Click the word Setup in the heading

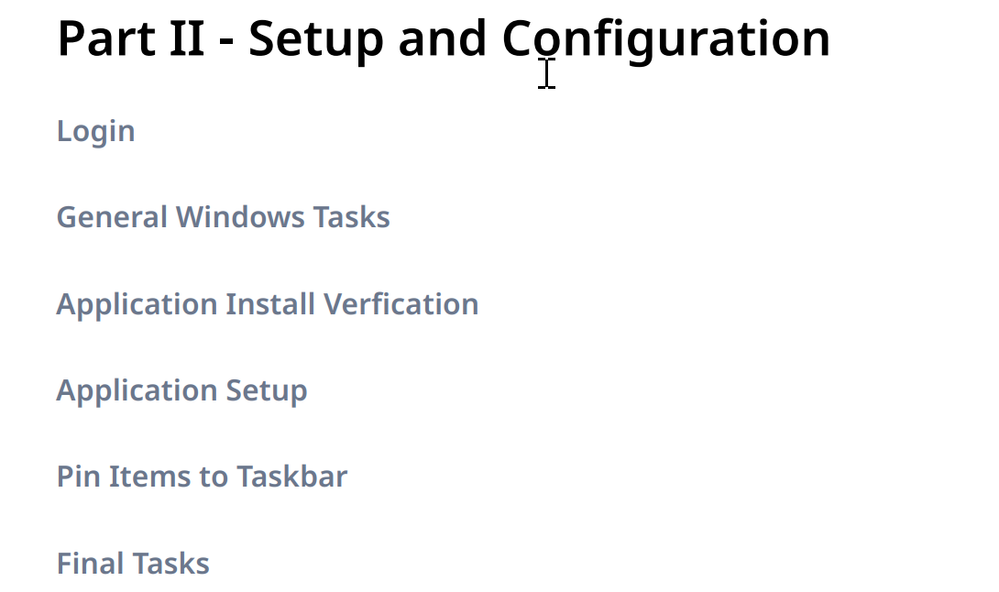pos(315,41)
